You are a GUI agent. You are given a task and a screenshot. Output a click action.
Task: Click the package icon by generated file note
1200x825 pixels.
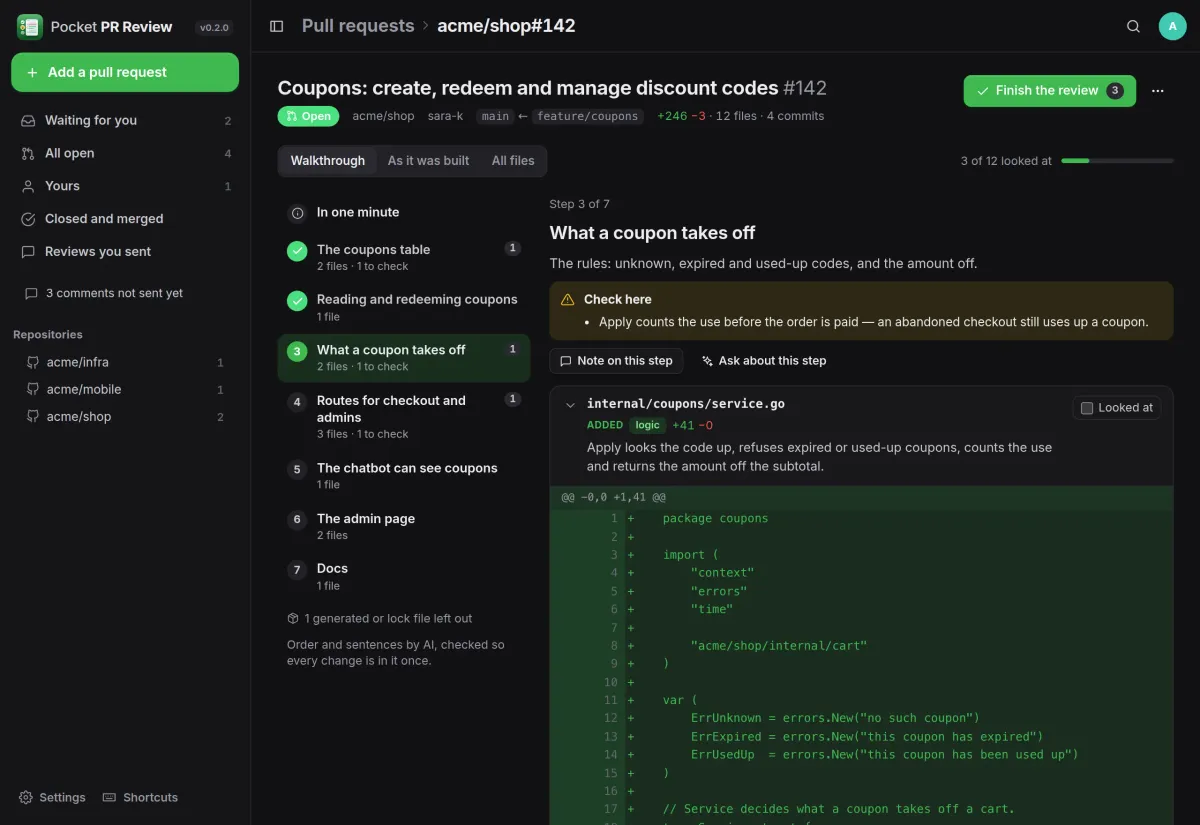[x=293, y=618]
